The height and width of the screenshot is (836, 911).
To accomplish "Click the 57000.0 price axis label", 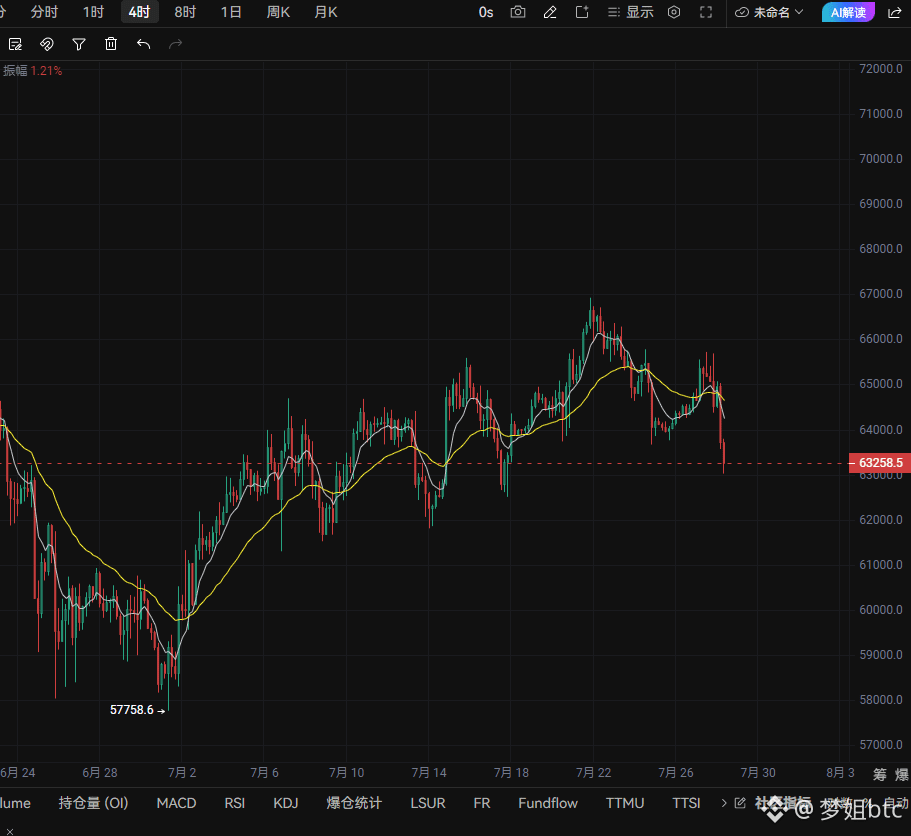I will (x=881, y=745).
